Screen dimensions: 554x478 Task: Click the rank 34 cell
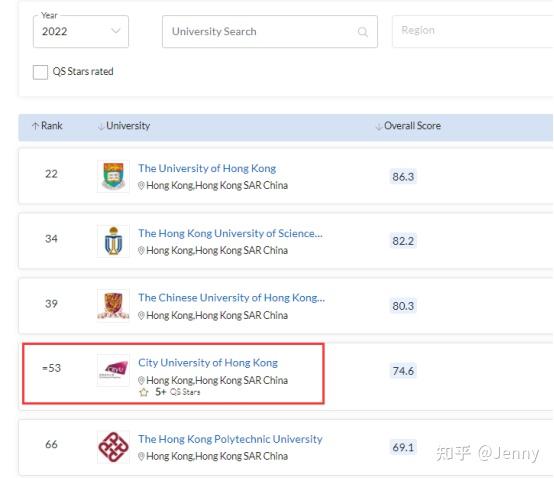click(x=51, y=239)
